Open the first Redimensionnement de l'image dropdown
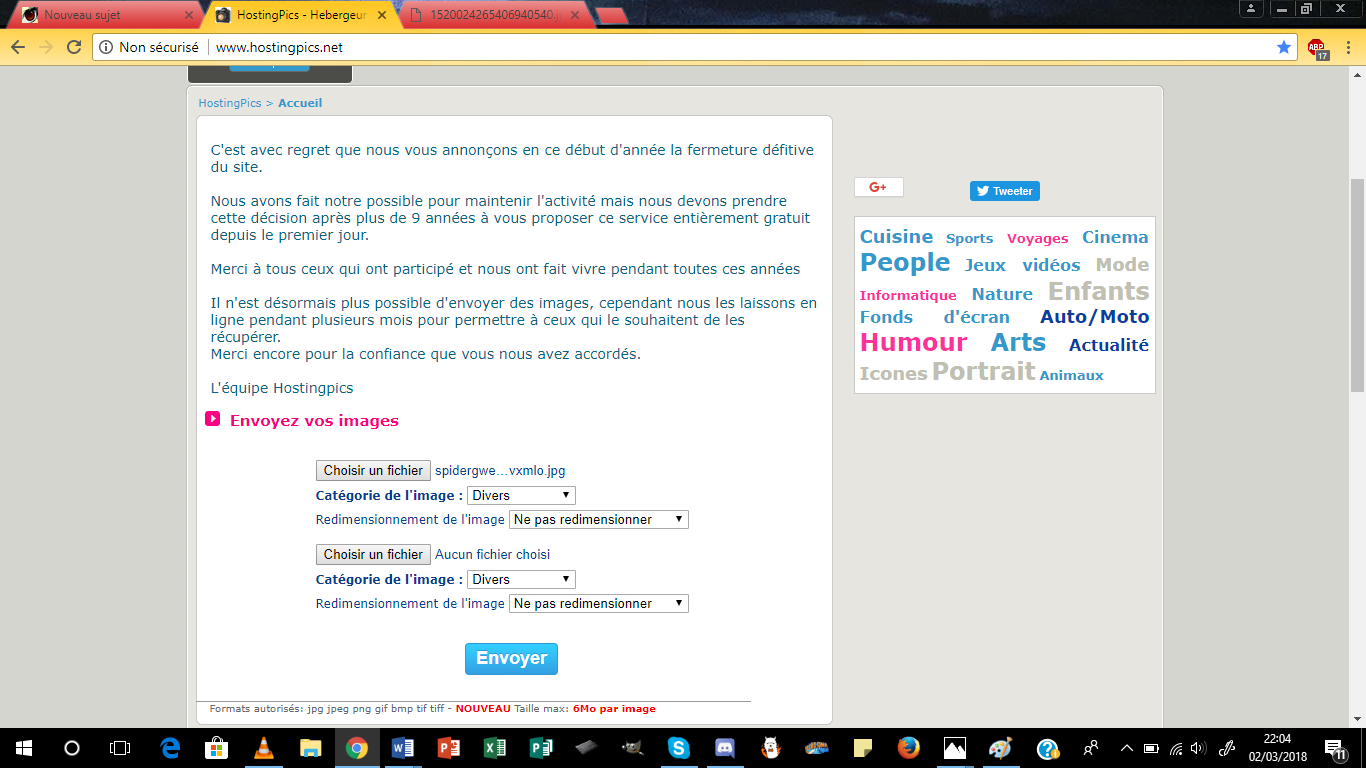Image resolution: width=1366 pixels, height=768 pixels. click(598, 520)
